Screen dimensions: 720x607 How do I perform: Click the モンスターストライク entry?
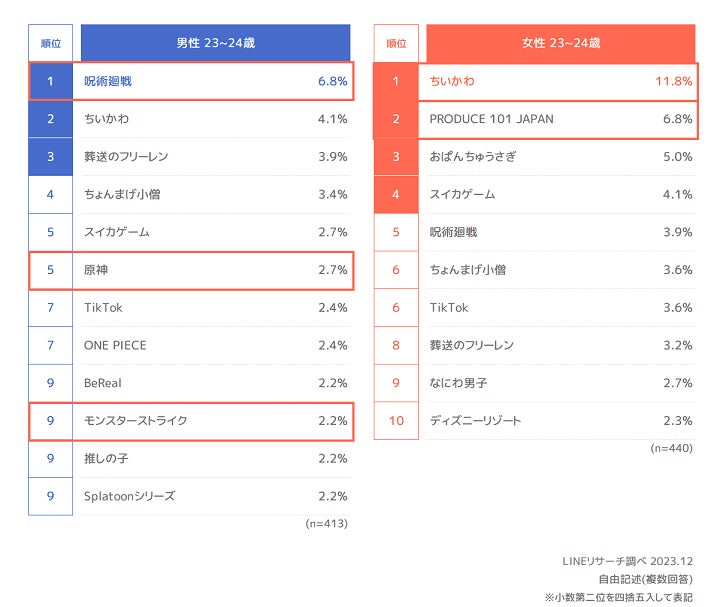coord(136,421)
